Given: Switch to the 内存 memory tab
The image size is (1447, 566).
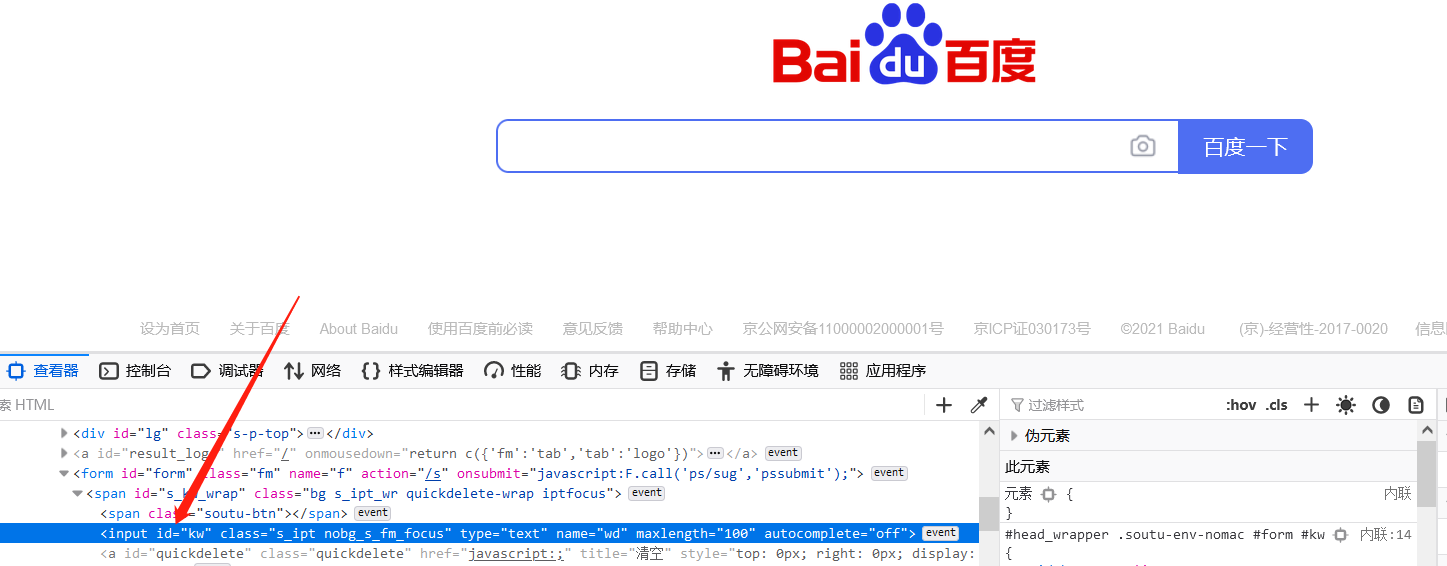Looking at the screenshot, I should click(x=590, y=371).
